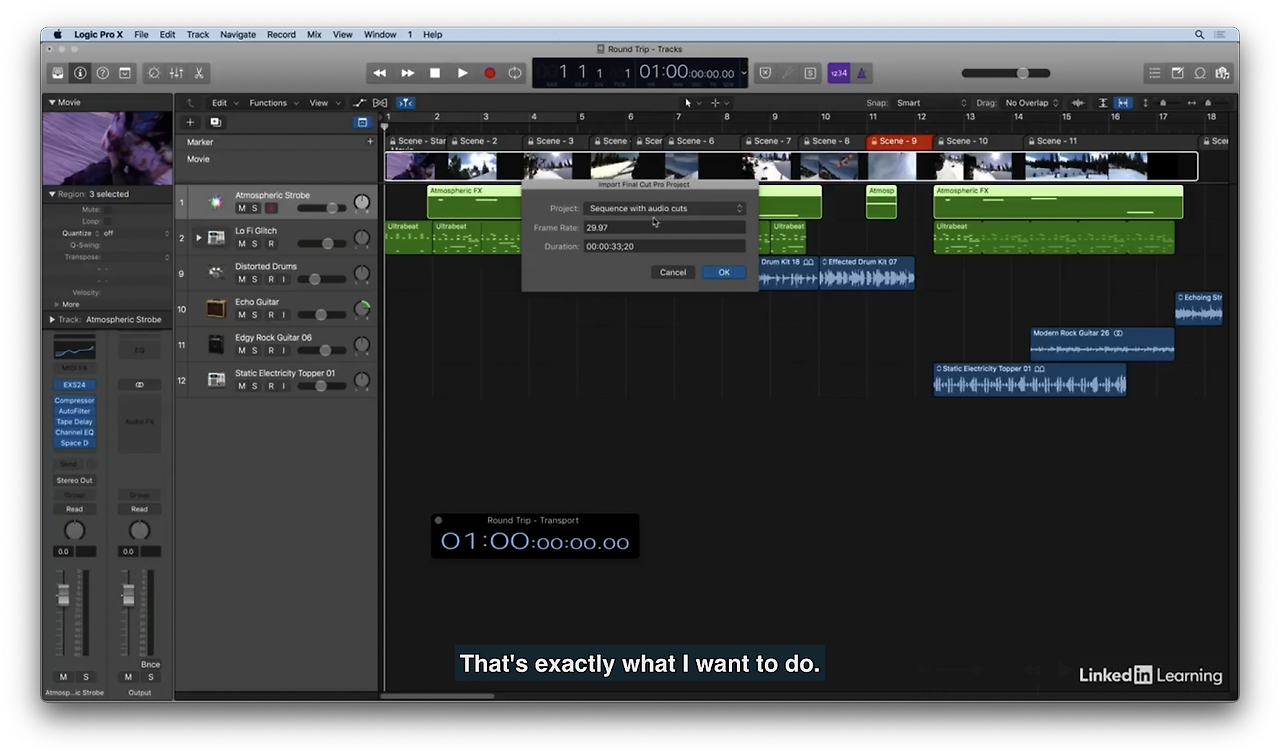The height and width of the screenshot is (756, 1280).
Task: Expand the Track Atmospheric Strobe section
Action: (x=52, y=320)
